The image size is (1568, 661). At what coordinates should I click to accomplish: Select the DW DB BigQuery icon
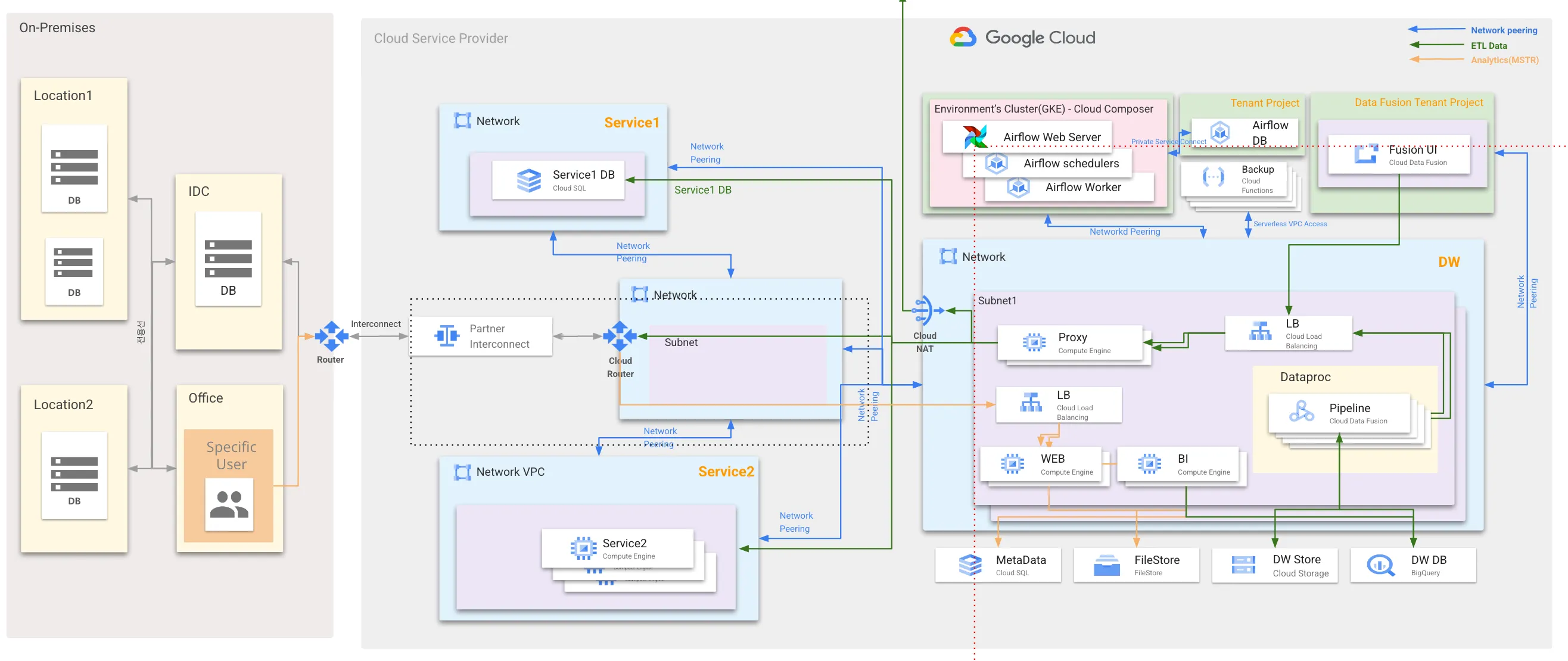(1380, 566)
